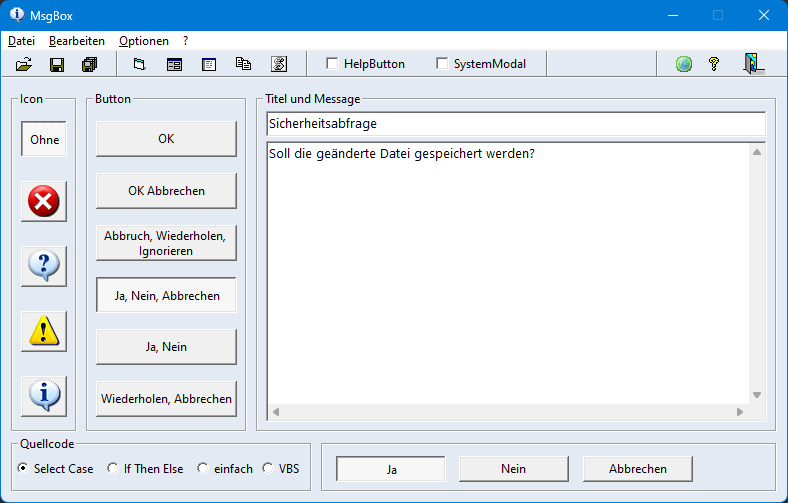Click the exit door icon in toolbar
This screenshot has width=788, height=503.
(x=753, y=64)
